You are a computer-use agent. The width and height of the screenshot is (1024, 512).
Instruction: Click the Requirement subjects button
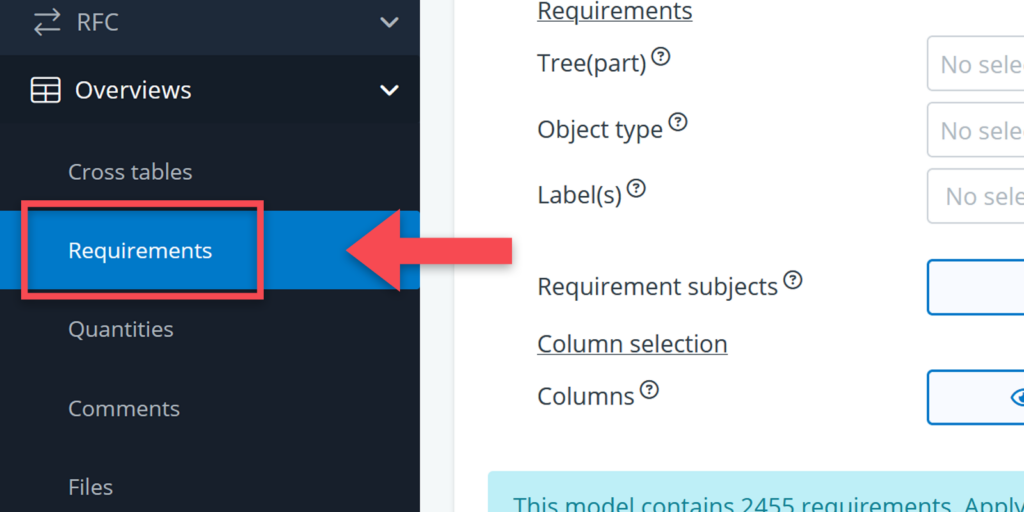(x=976, y=287)
